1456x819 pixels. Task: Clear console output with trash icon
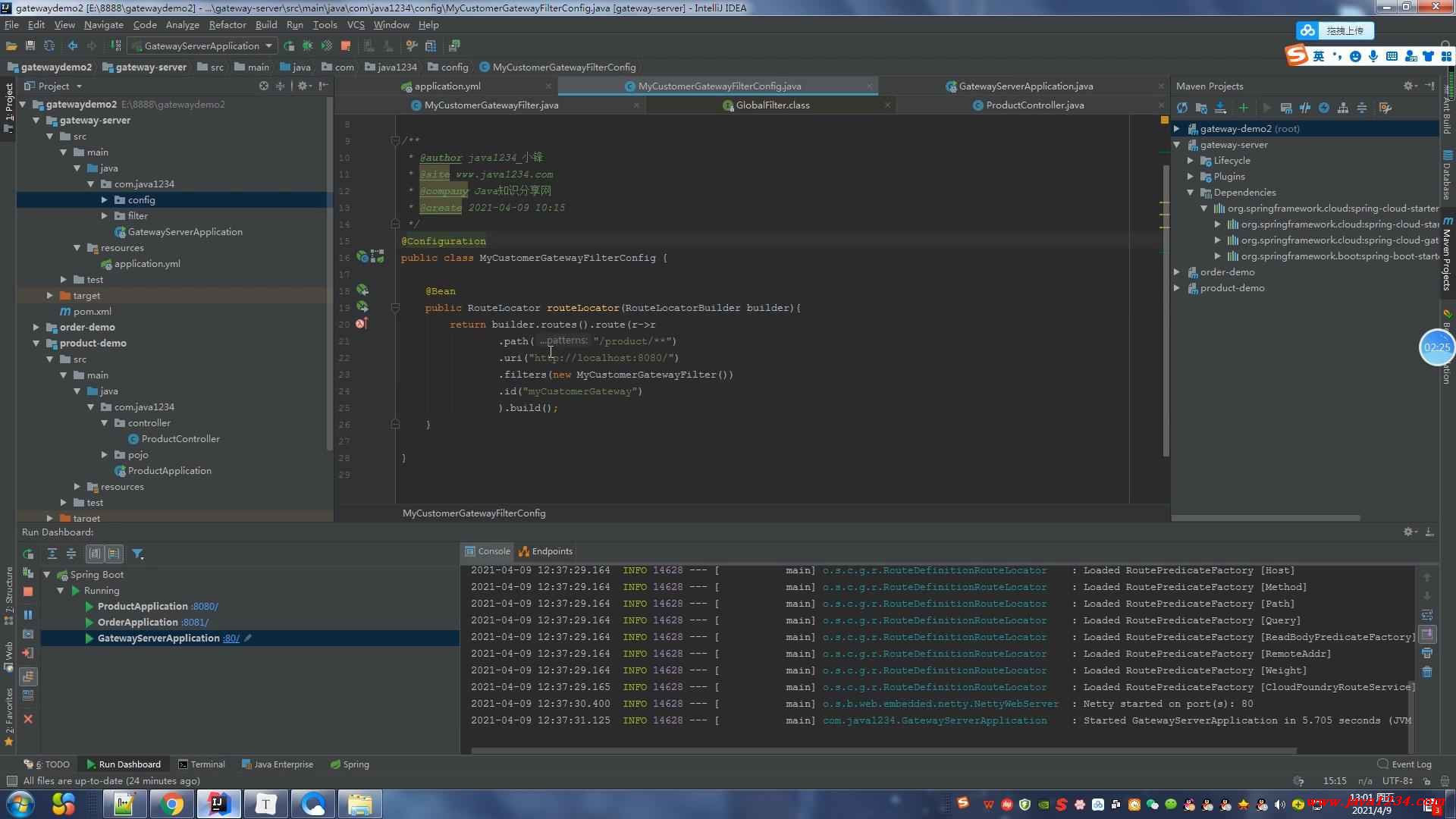point(1427,672)
